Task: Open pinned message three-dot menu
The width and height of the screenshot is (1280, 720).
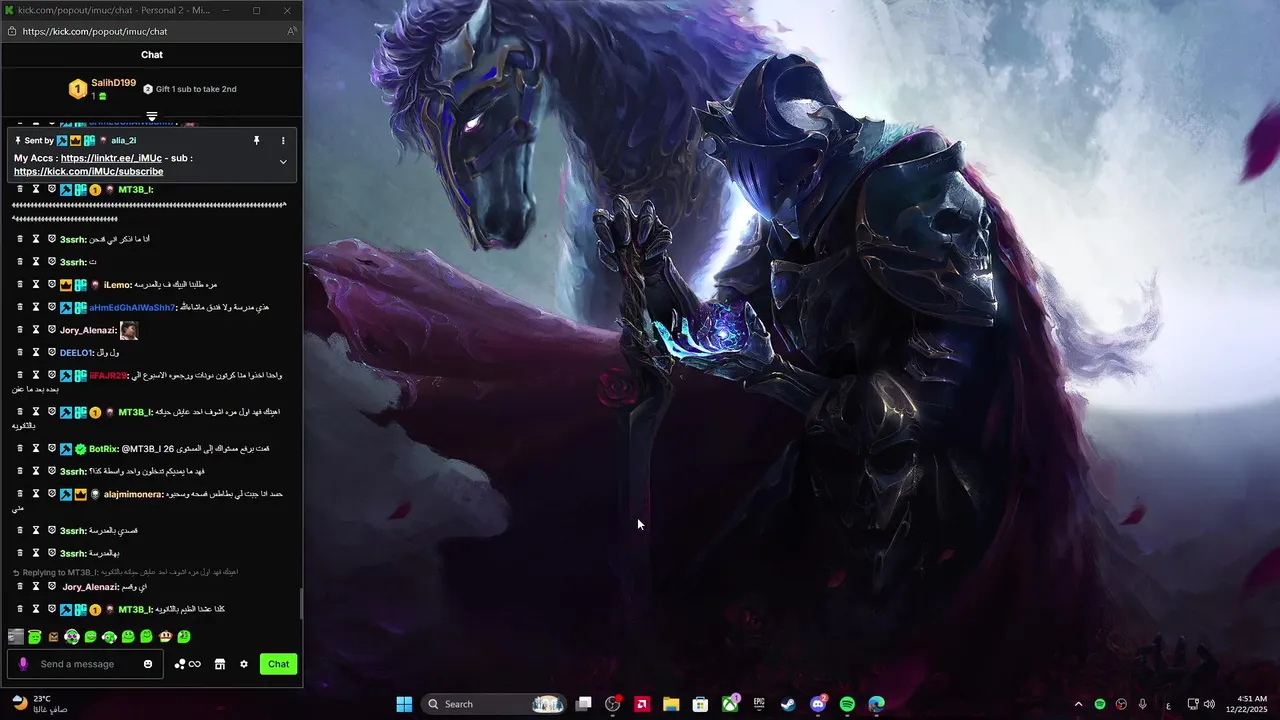Action: click(x=283, y=141)
